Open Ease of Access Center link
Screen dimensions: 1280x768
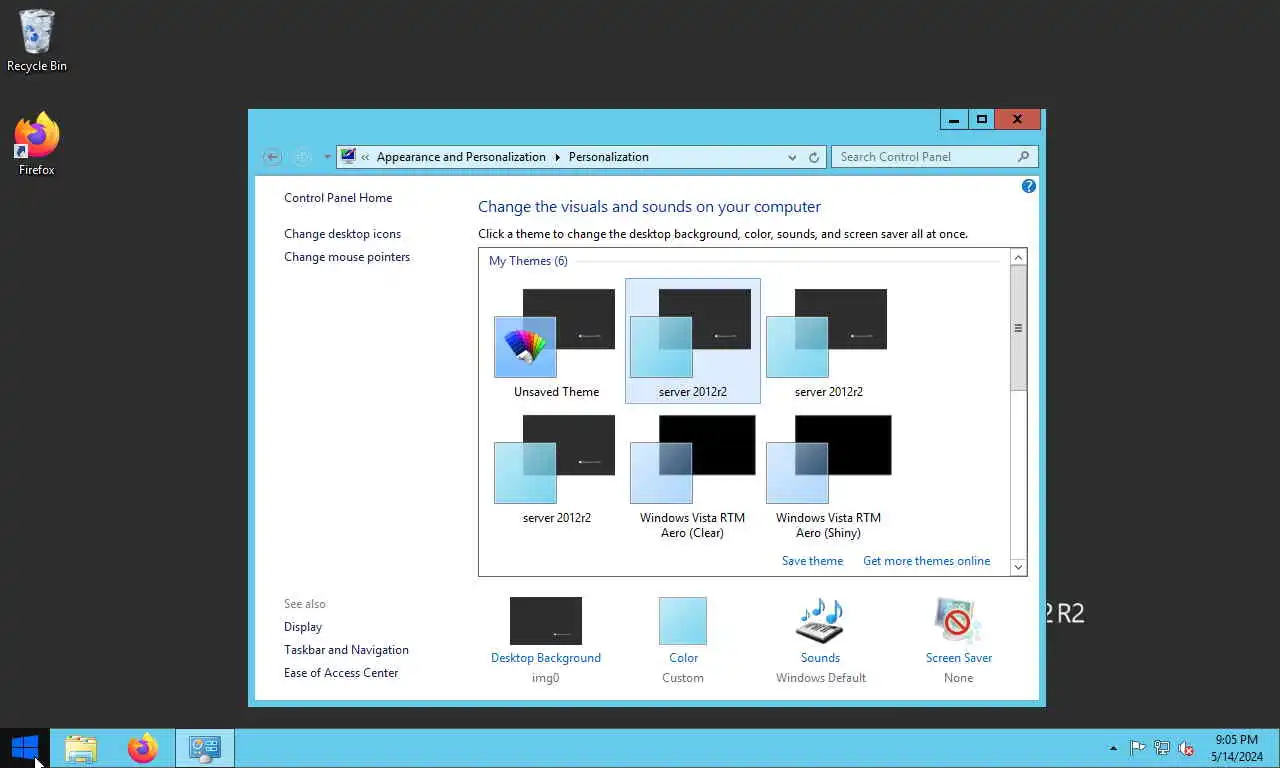pos(341,673)
